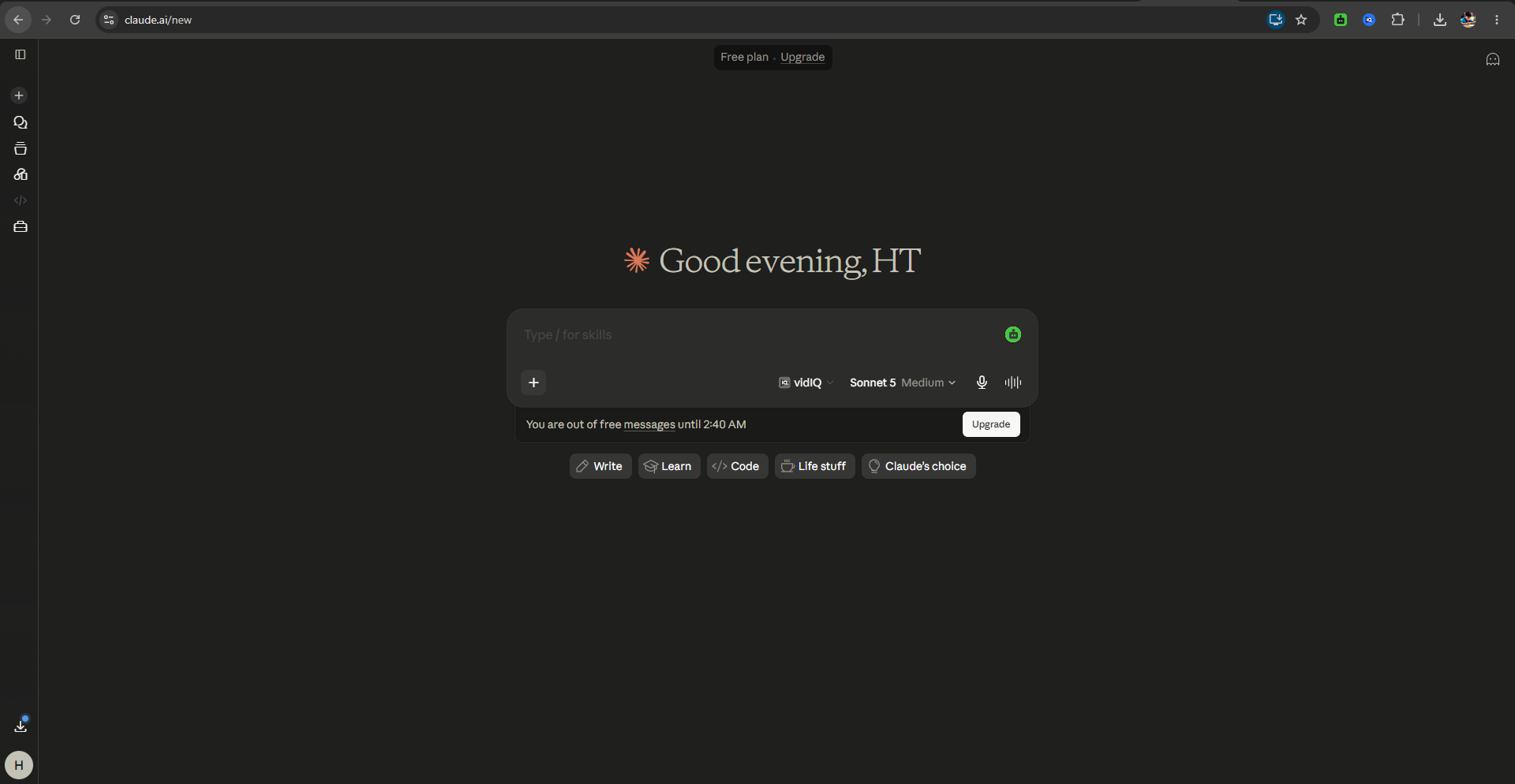Click the download apps icon in sidebar

[x=21, y=725]
